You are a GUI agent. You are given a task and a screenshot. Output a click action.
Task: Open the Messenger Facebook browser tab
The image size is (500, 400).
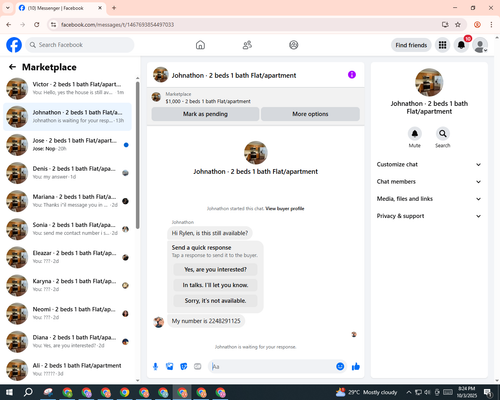tap(60, 8)
